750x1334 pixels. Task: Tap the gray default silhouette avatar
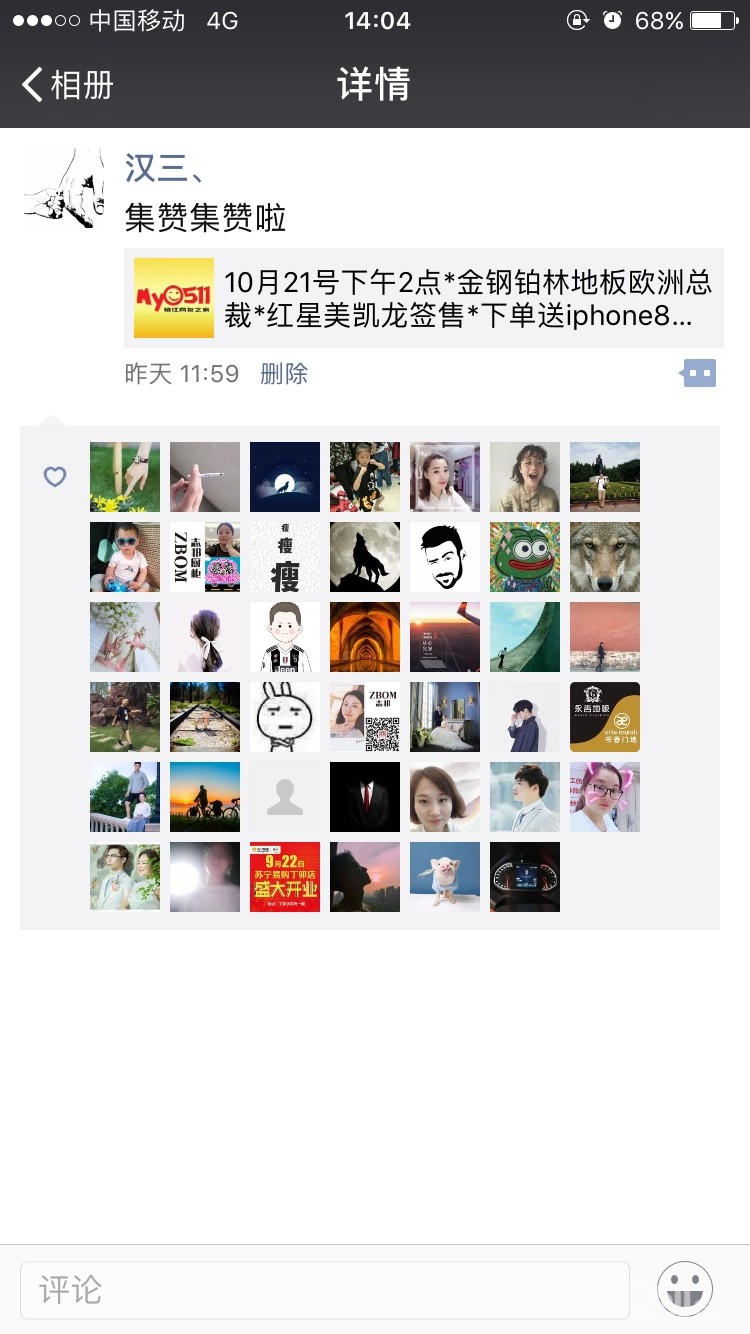pos(285,797)
